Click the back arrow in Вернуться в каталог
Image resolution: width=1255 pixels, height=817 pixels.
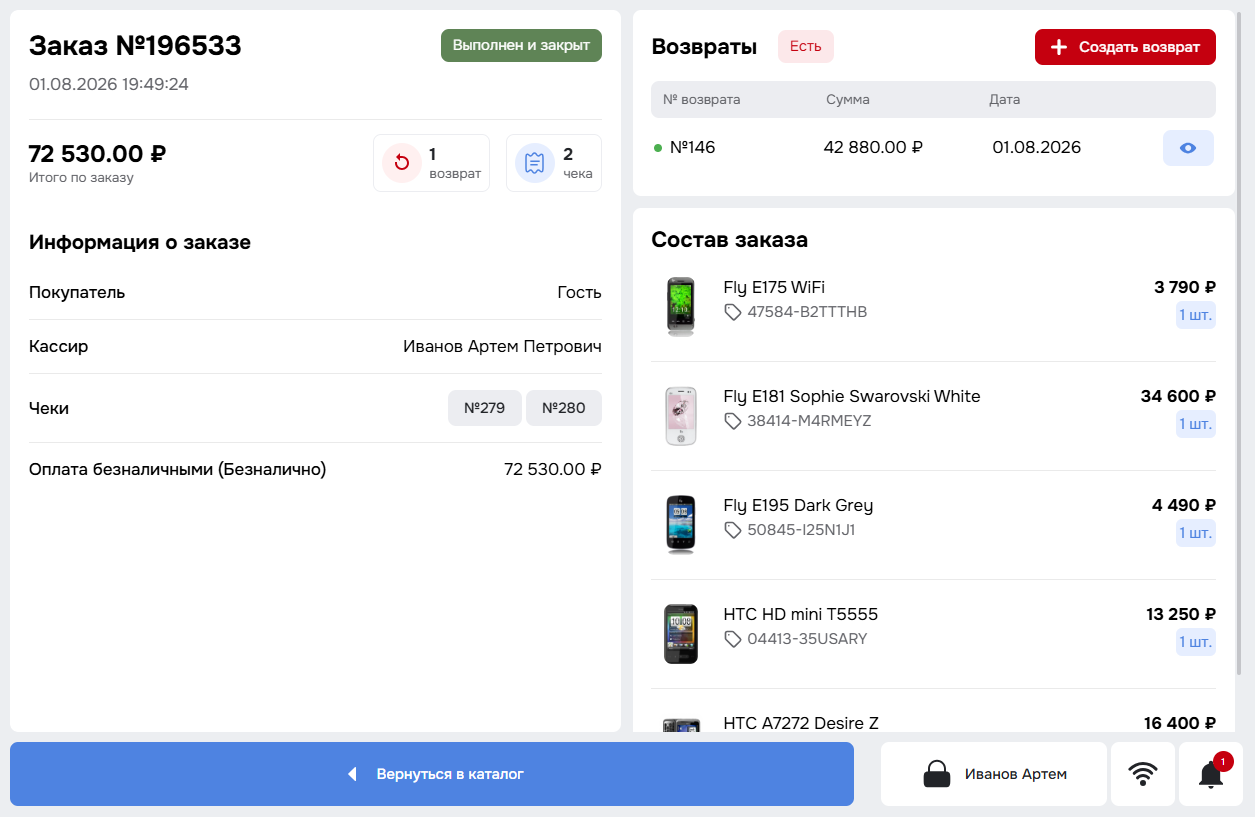tap(352, 774)
